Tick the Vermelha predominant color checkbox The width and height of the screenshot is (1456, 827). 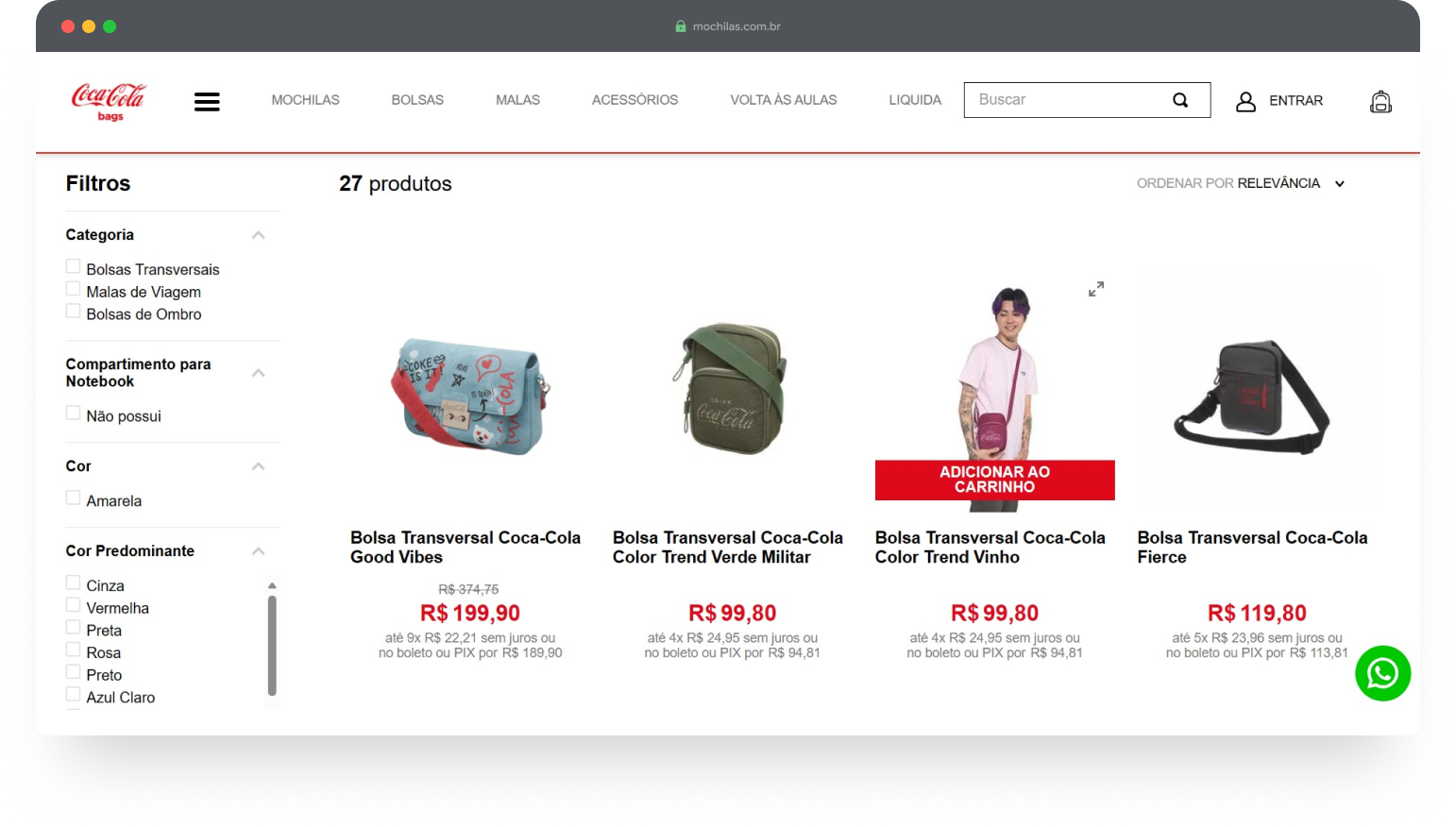(73, 605)
